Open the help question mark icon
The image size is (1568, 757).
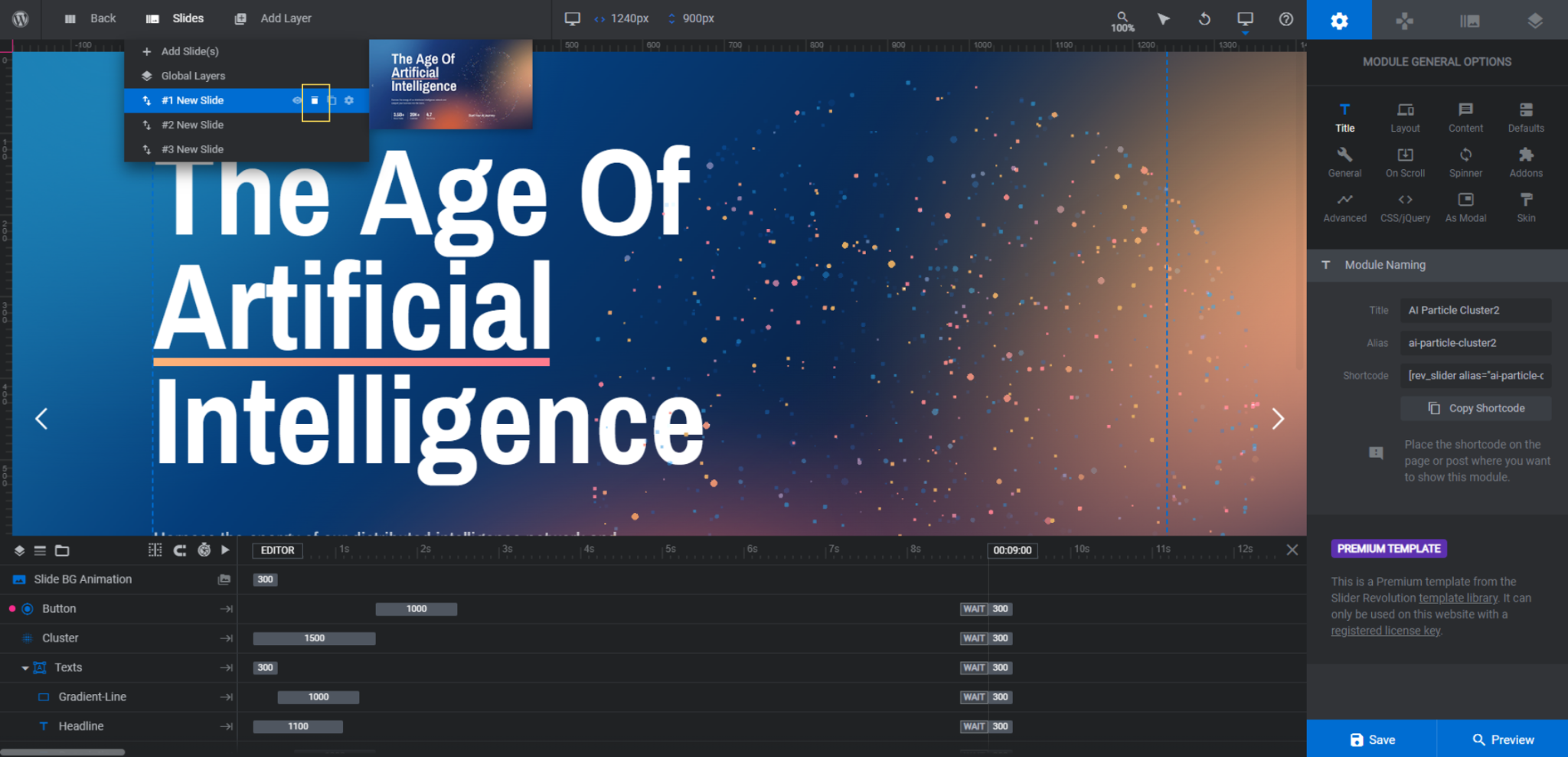point(1286,18)
